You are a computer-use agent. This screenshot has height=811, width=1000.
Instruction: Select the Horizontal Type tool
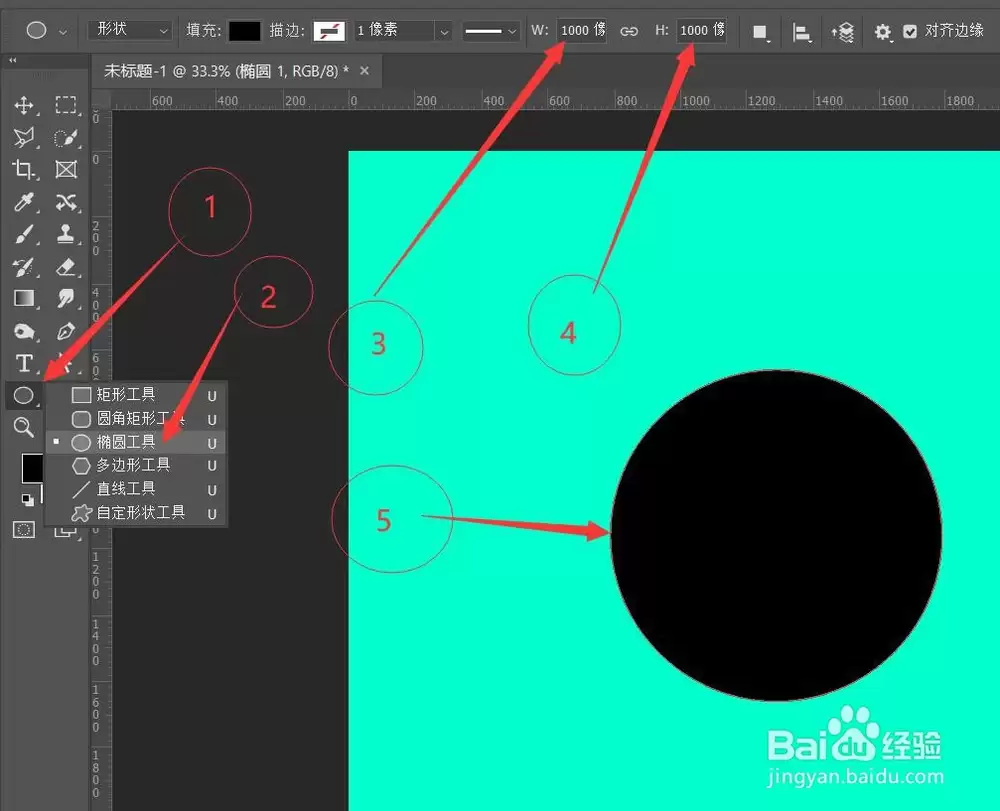click(x=24, y=363)
